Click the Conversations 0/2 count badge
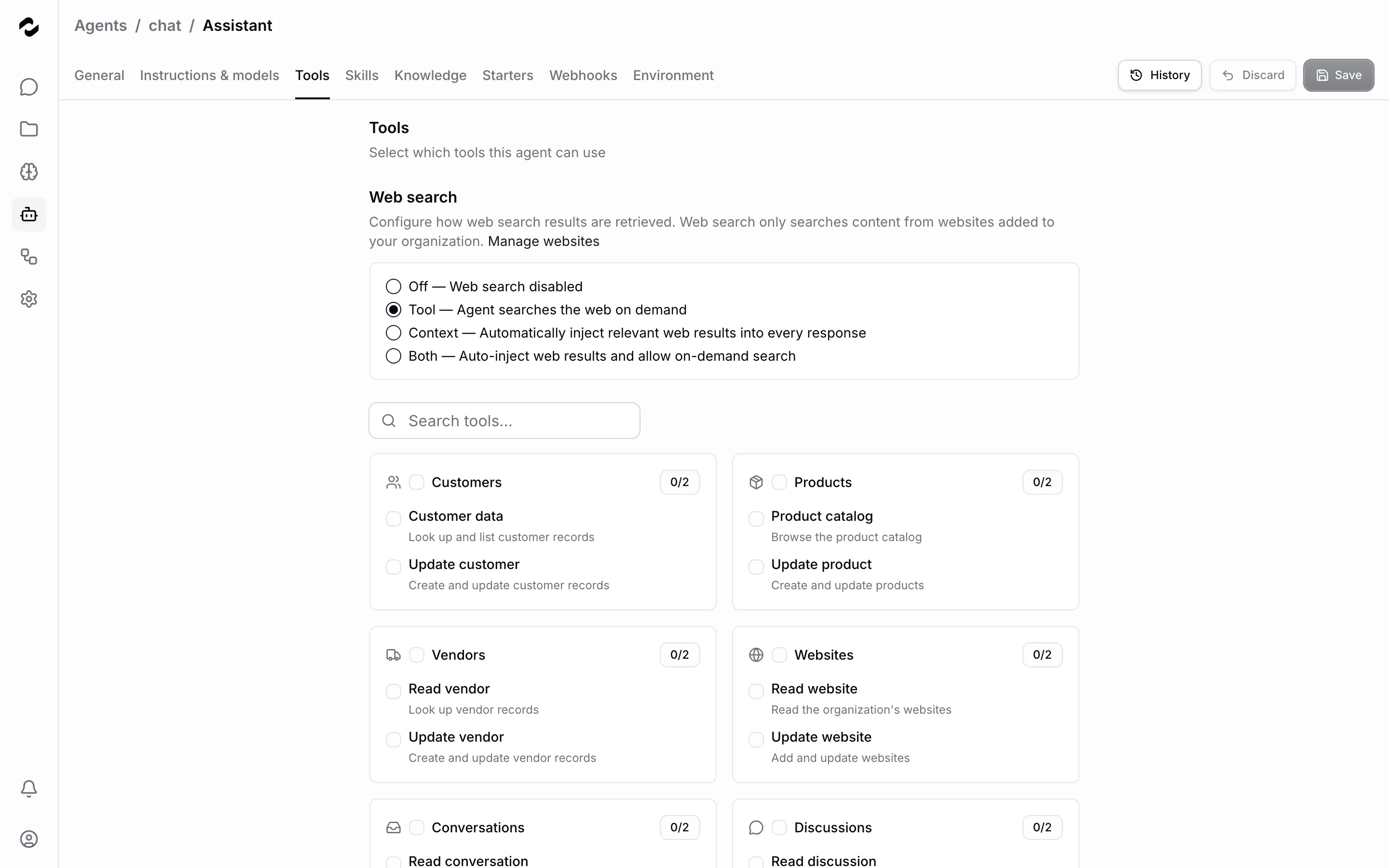Image resolution: width=1389 pixels, height=868 pixels. coord(680,828)
